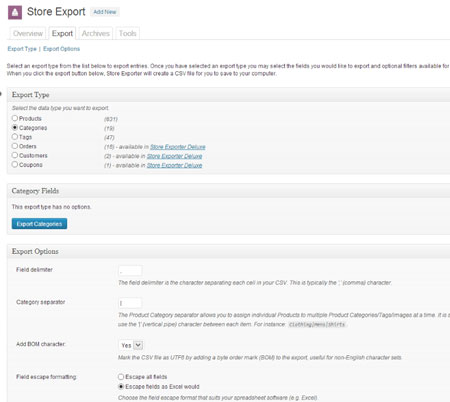The width and height of the screenshot is (450, 402).
Task: Click the Store Export page title
Action: pos(56,12)
